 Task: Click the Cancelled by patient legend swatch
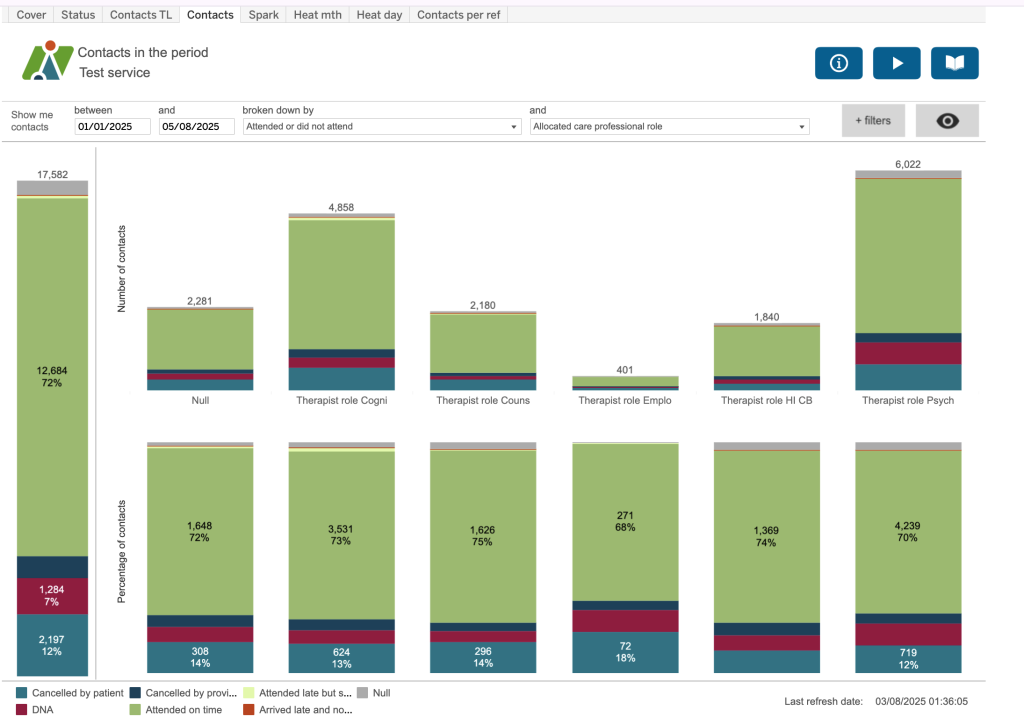22,692
